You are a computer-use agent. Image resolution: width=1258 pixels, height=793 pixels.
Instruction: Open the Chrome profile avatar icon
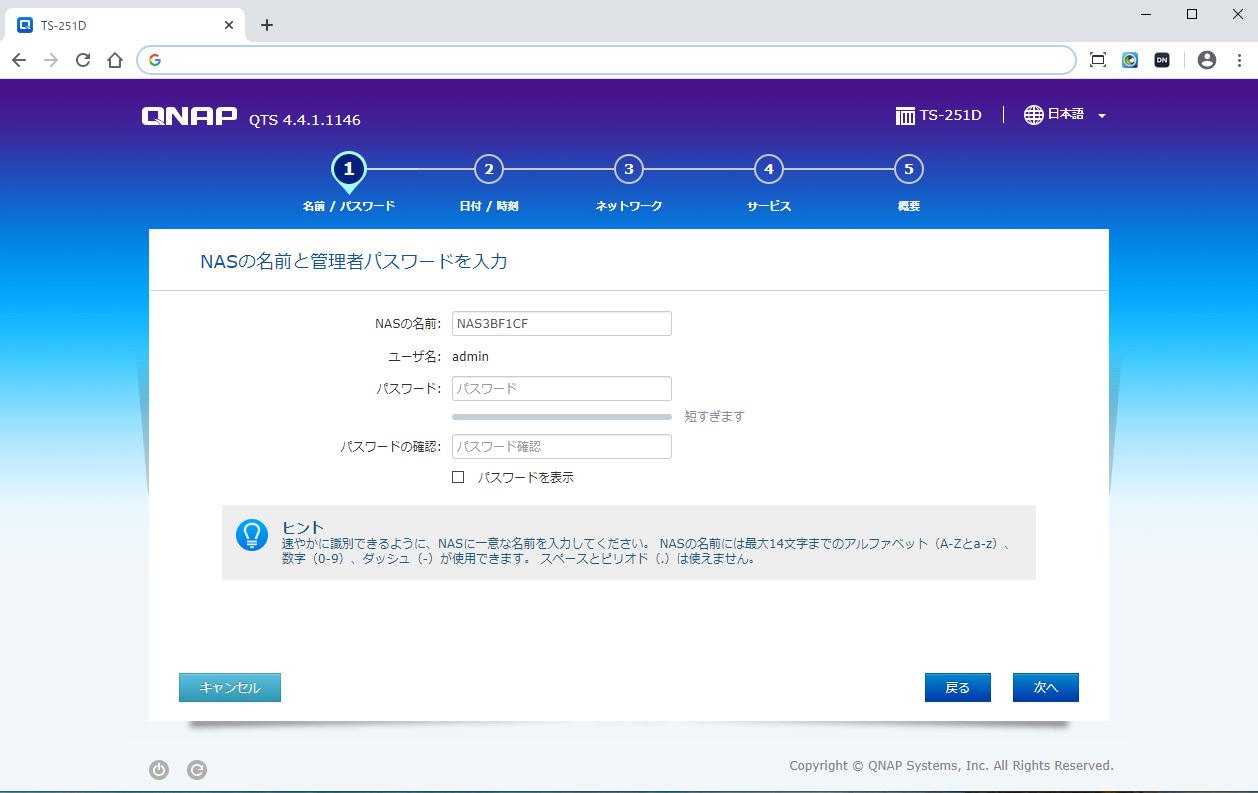1206,60
